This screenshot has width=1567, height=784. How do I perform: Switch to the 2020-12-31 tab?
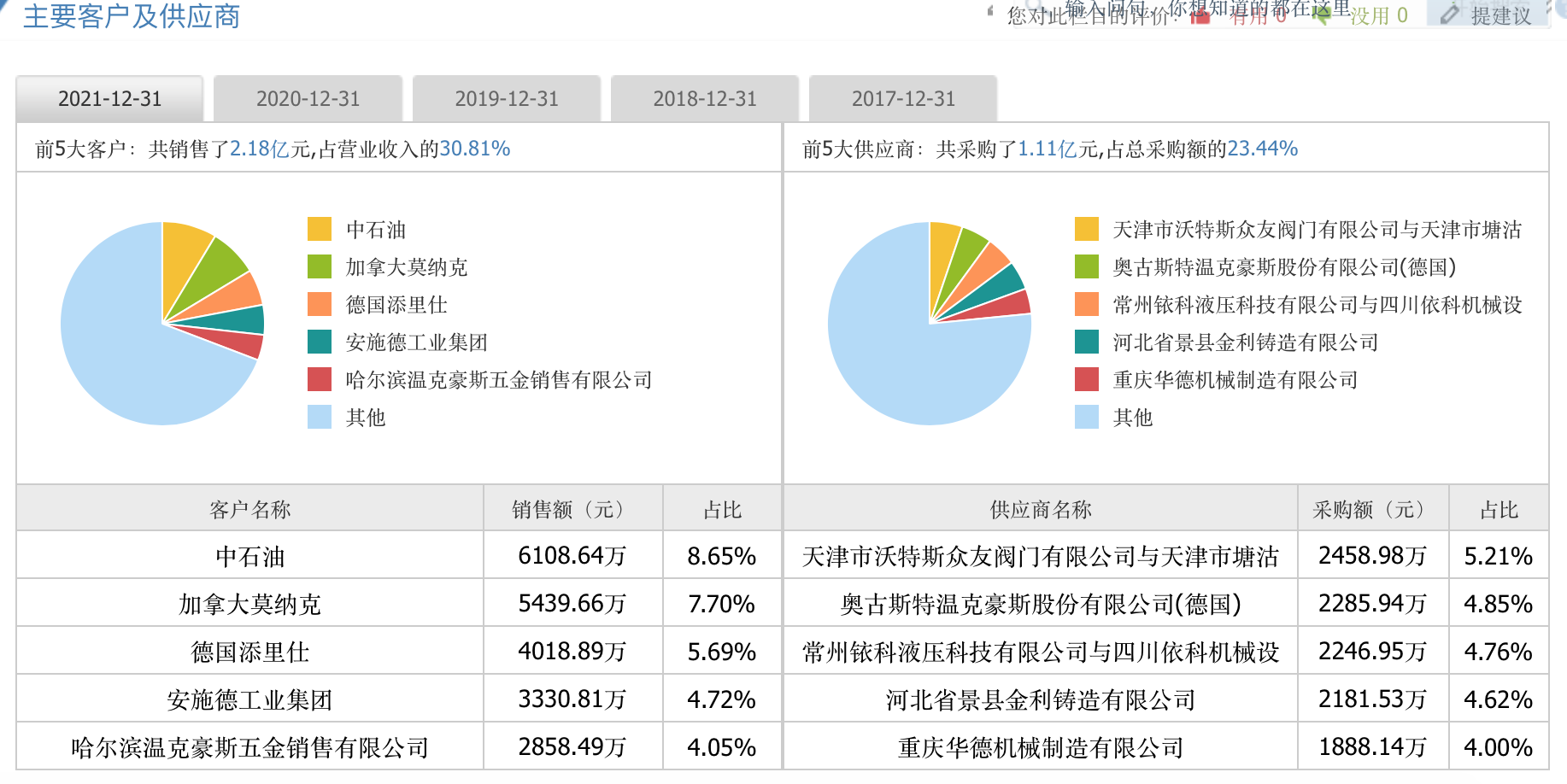tap(308, 99)
